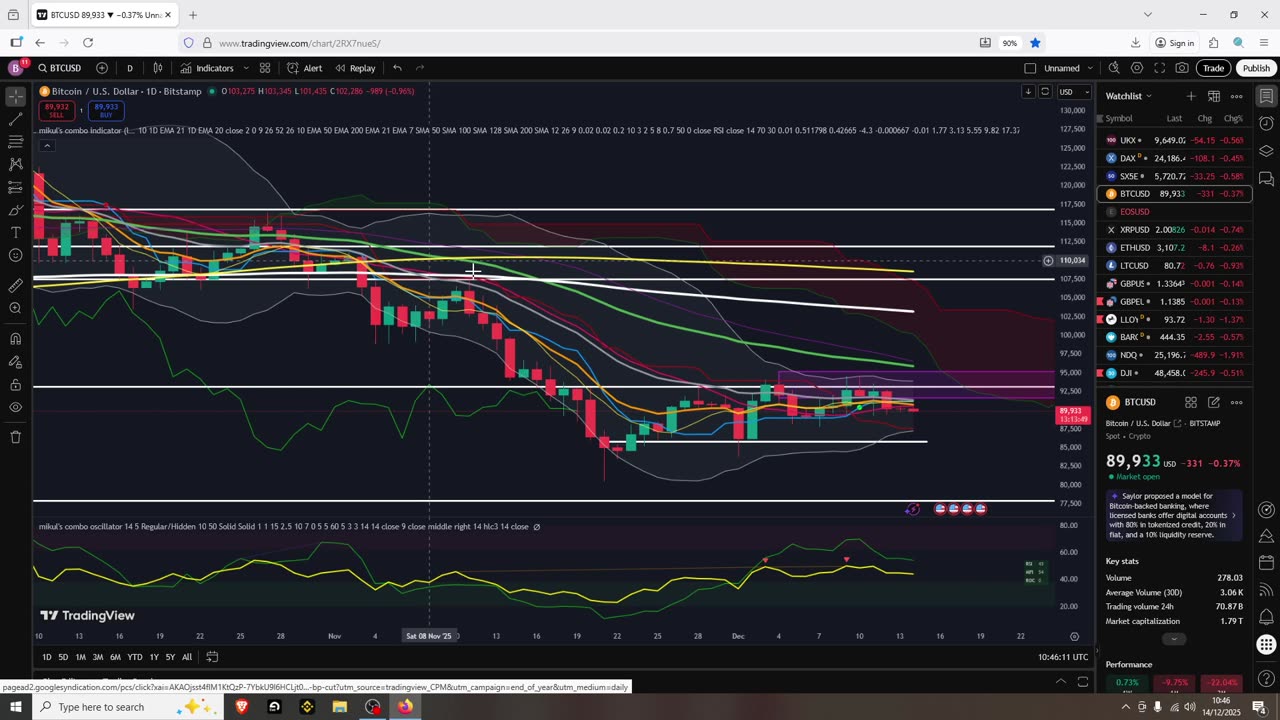Open the quick search icon
The image size is (1280, 720).
coord(1114,68)
